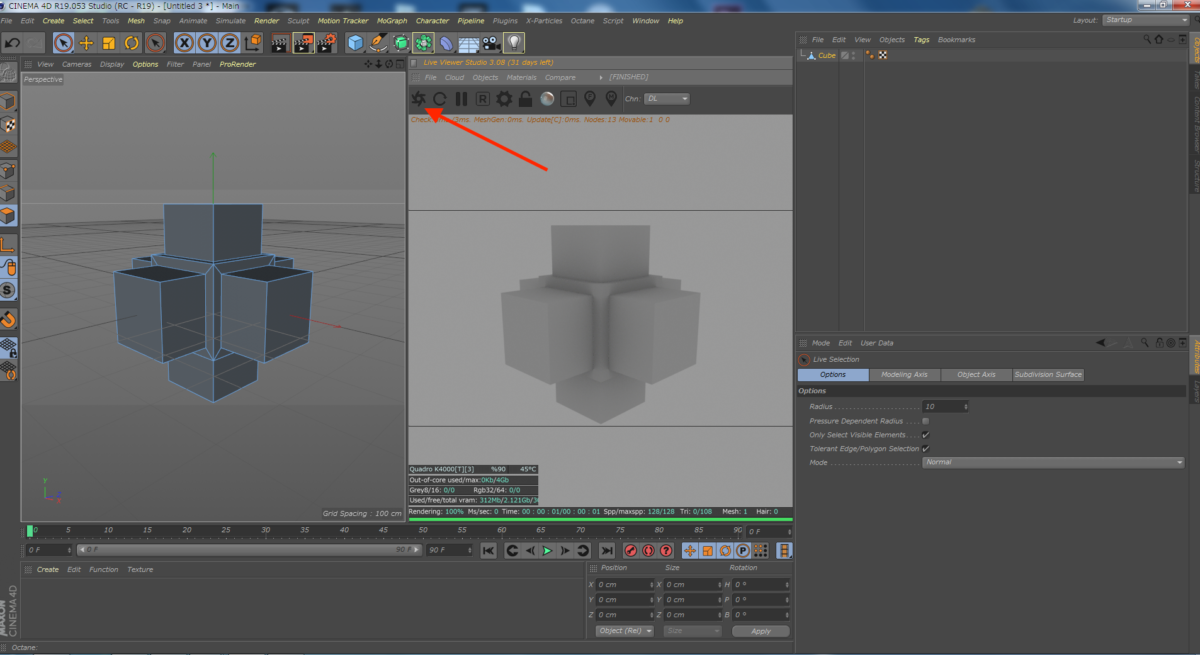Click the spline Pen tool icon
This screenshot has height=655, width=1200.
click(378, 42)
